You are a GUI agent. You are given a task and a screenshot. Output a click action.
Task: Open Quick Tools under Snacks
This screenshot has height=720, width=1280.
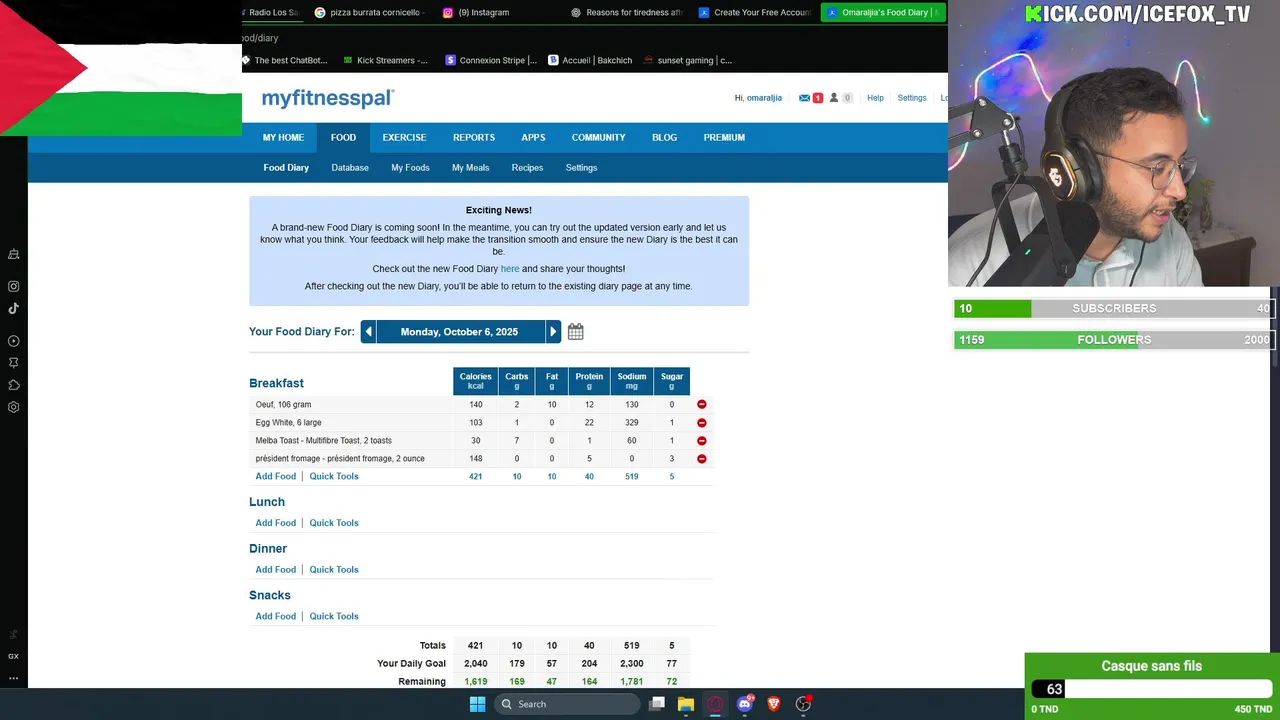(334, 617)
